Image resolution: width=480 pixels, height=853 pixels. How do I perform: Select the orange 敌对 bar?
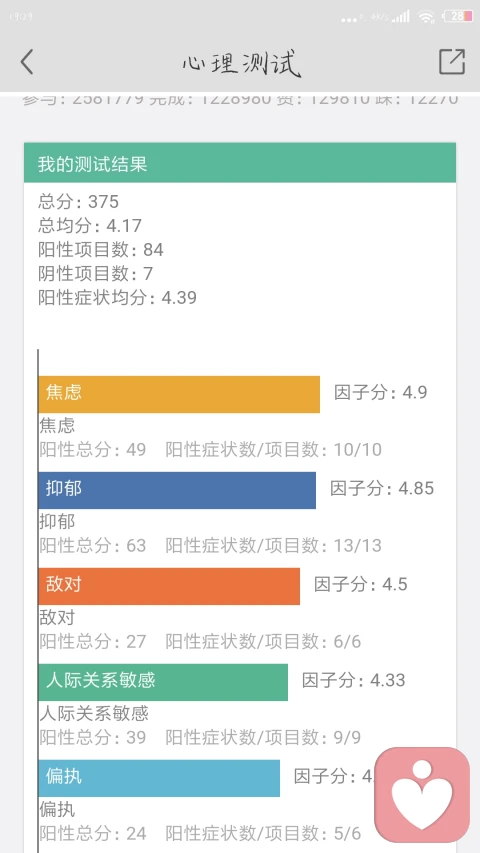[169, 586]
